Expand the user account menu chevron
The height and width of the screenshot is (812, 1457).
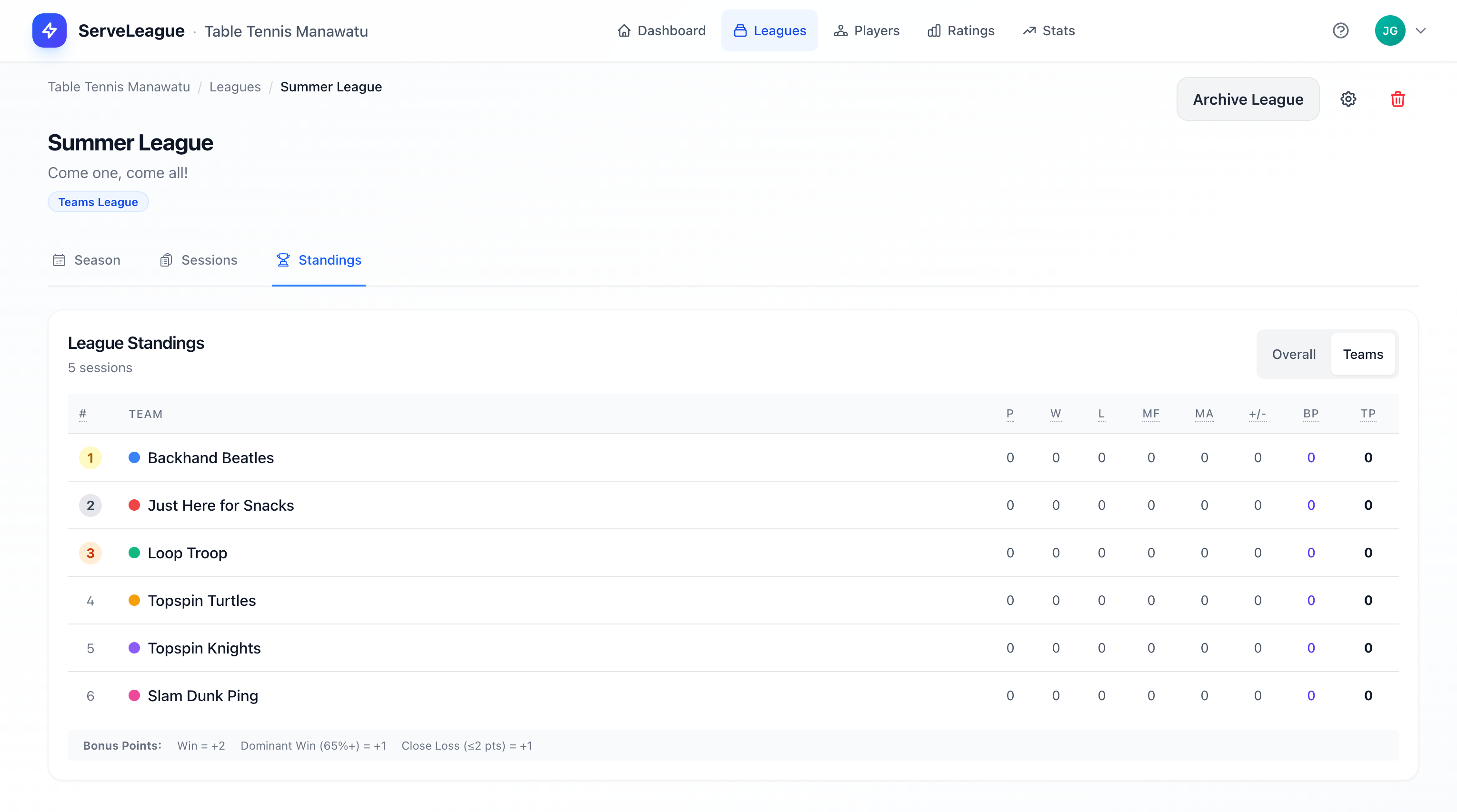pyautogui.click(x=1421, y=30)
